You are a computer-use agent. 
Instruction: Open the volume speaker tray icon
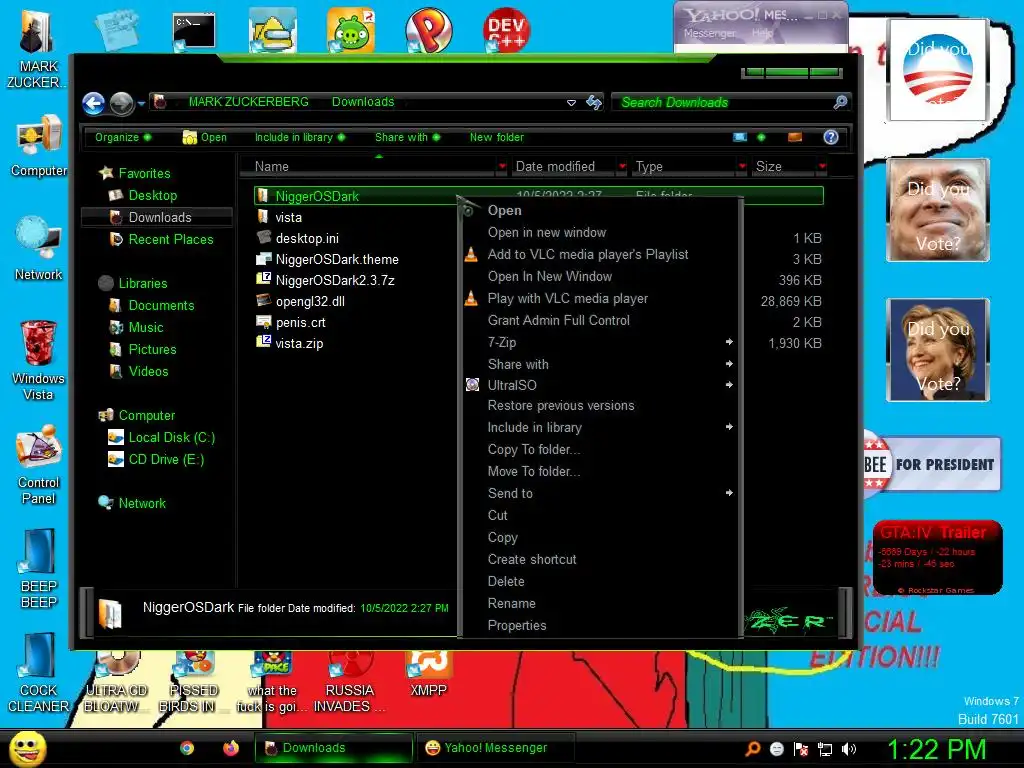(849, 749)
